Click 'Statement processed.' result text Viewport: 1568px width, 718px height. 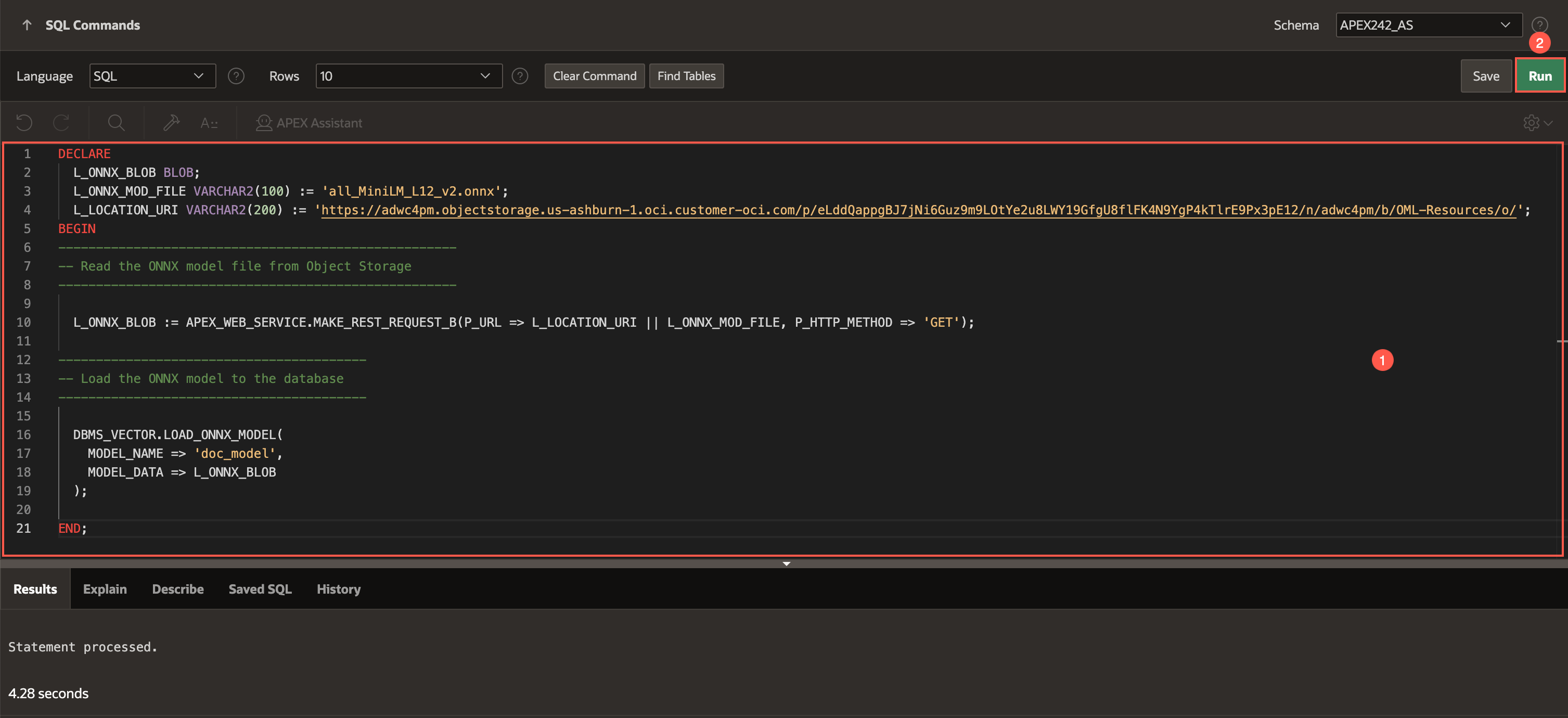tap(83, 647)
